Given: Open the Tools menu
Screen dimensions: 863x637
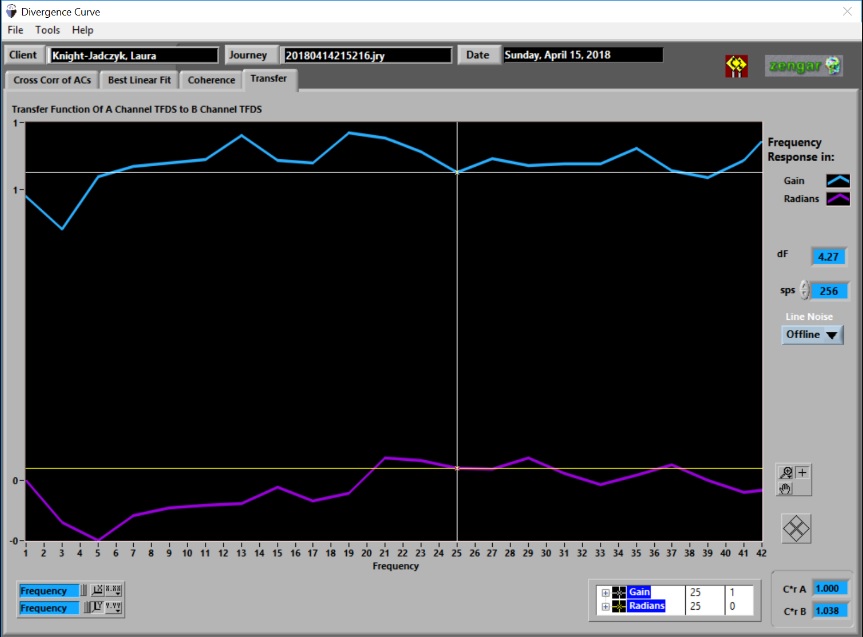Looking at the screenshot, I should click(x=48, y=30).
